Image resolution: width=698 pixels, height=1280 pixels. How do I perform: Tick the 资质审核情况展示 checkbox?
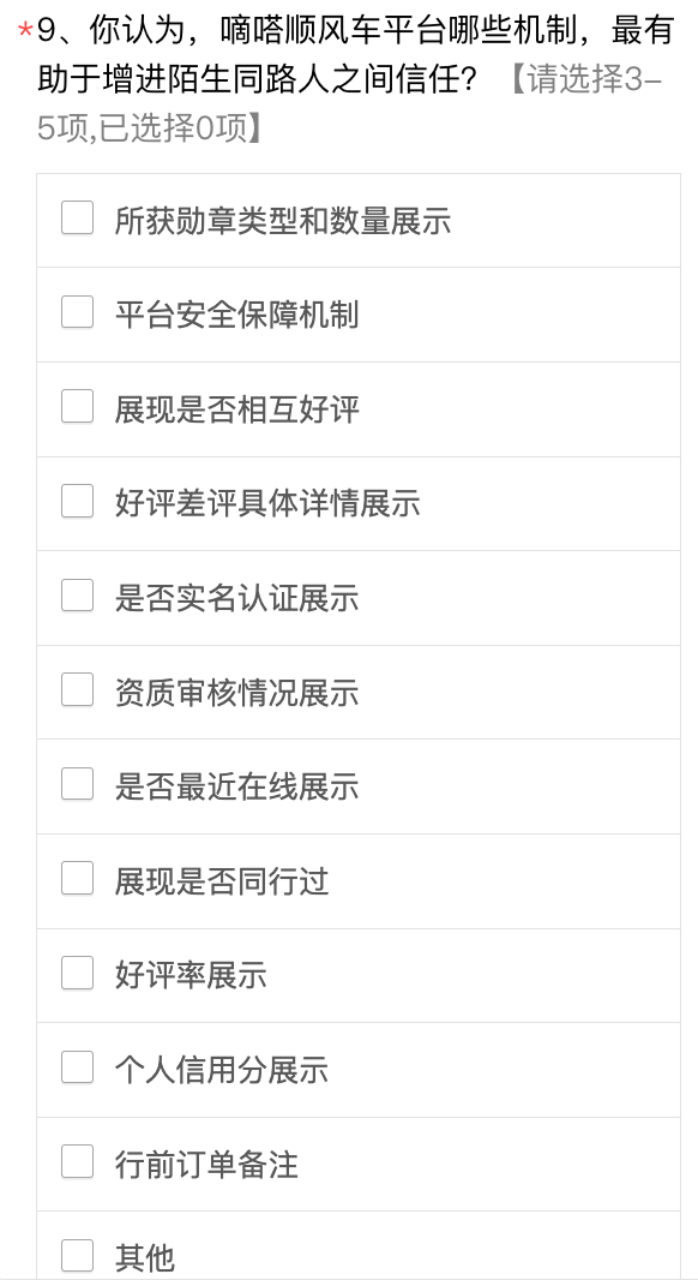click(x=77, y=690)
